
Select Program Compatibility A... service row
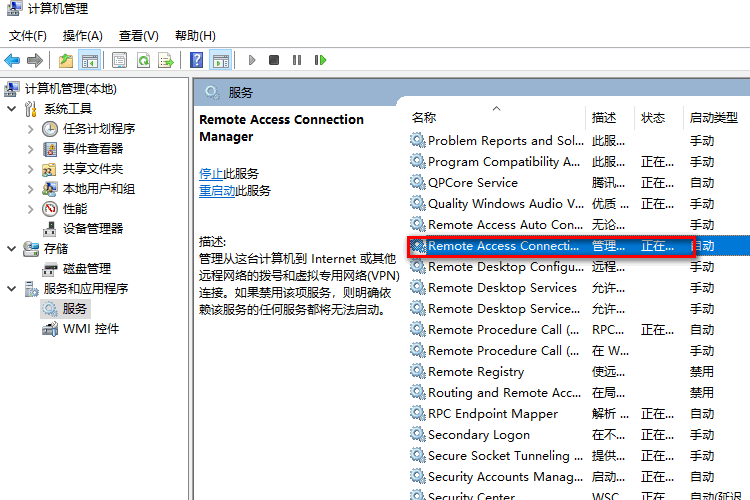point(579,162)
